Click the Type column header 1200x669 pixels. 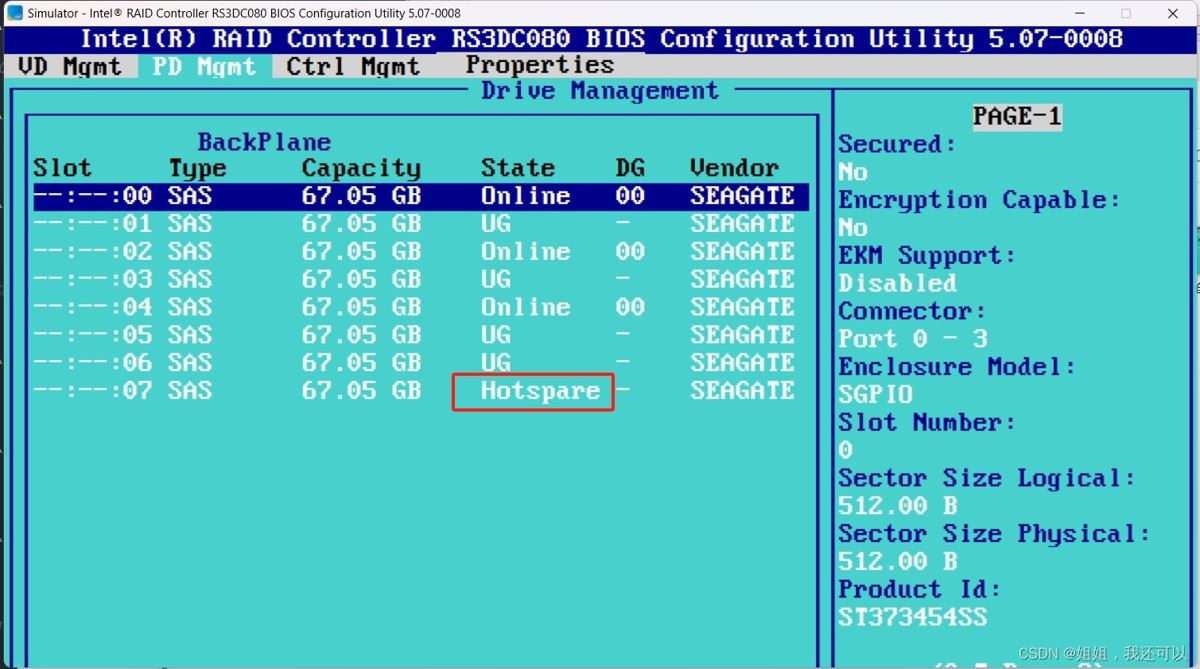tap(197, 168)
